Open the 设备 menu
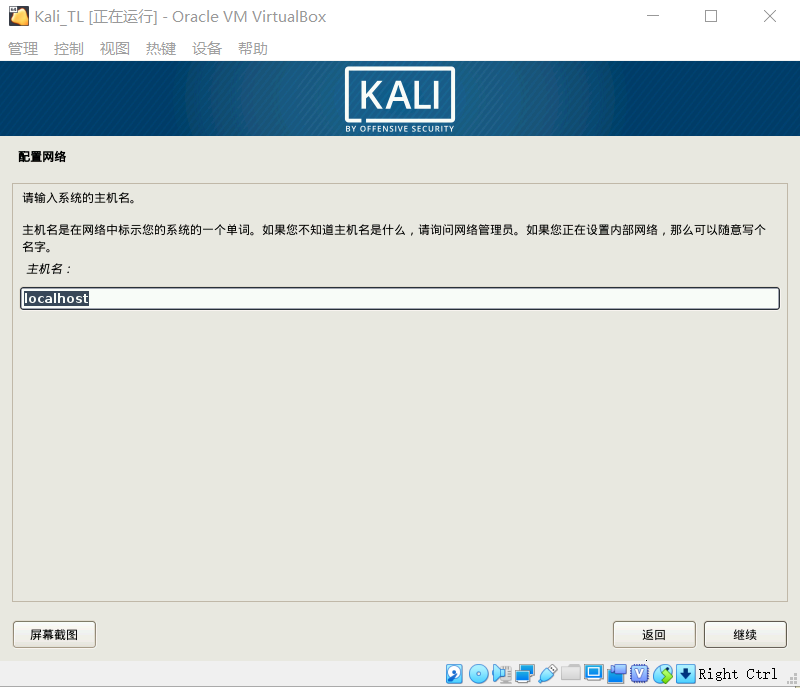Image resolution: width=800 pixels, height=688 pixels. [207, 48]
